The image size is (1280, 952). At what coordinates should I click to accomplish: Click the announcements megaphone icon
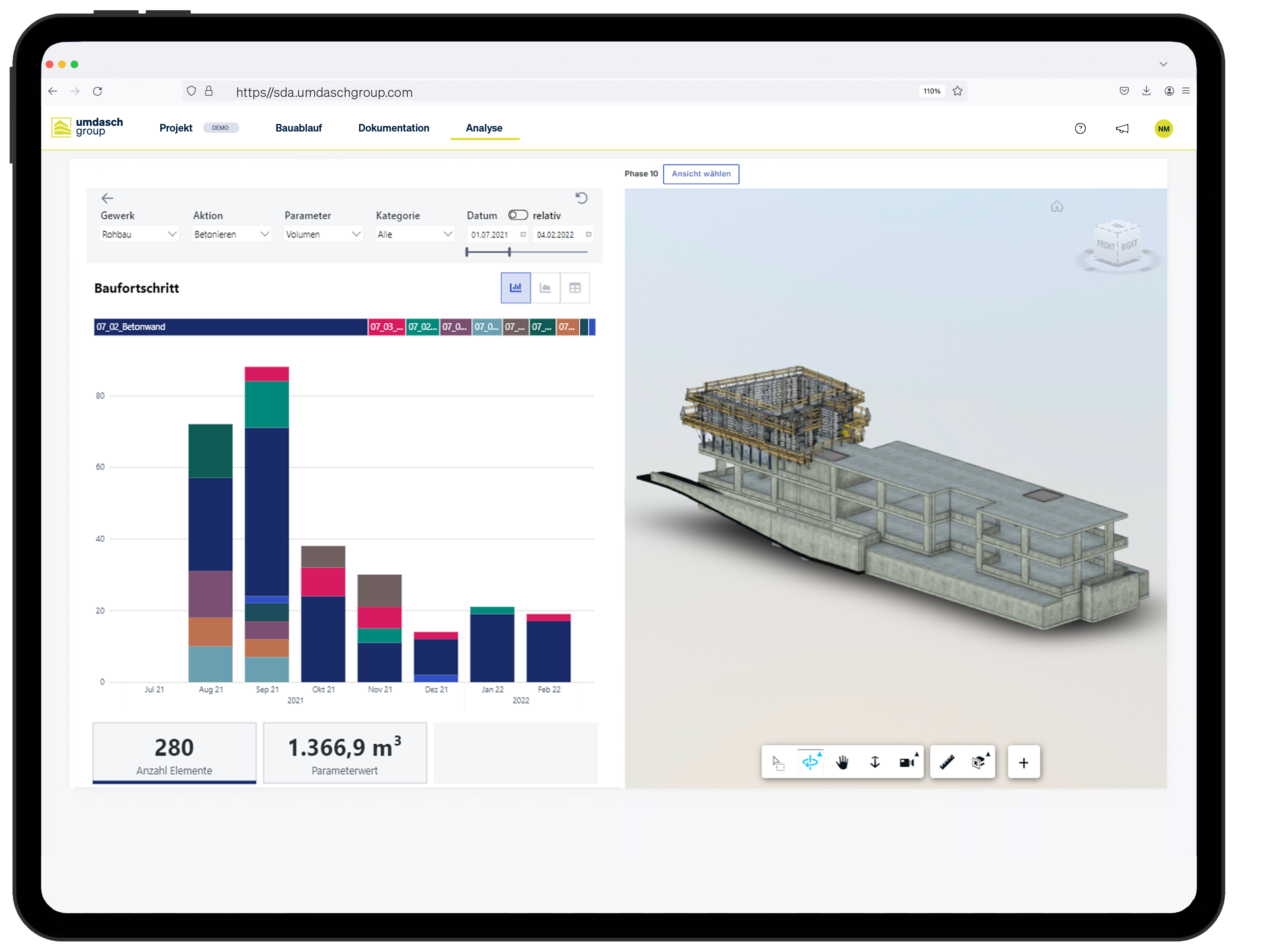coord(1123,128)
